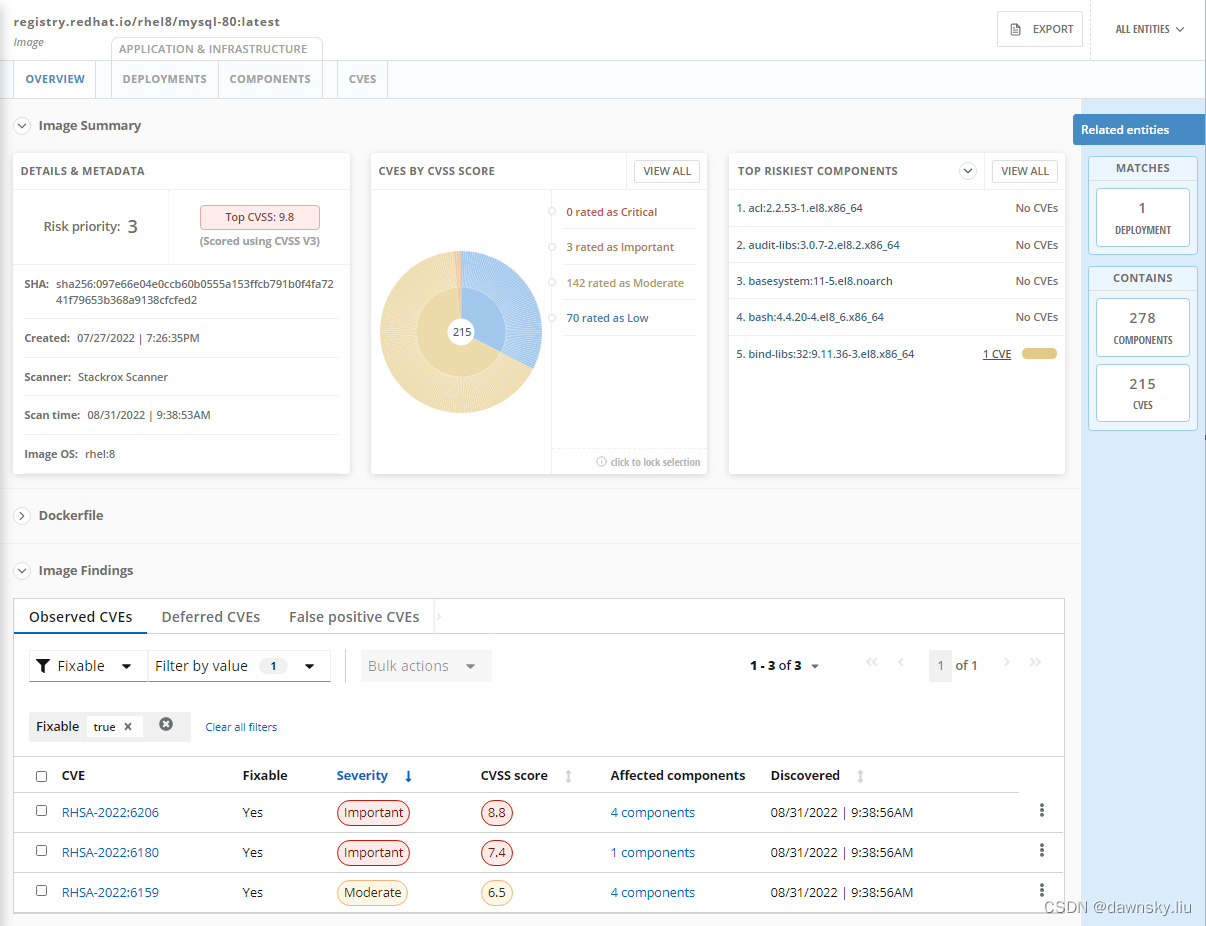Open the 215 CVEs tile

click(1143, 393)
